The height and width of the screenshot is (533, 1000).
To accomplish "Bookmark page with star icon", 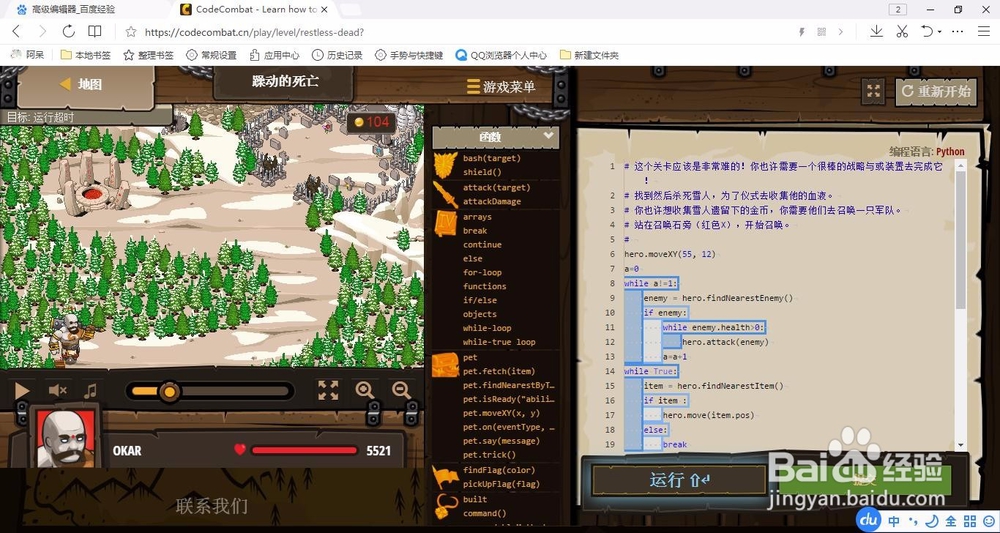I will (x=131, y=32).
